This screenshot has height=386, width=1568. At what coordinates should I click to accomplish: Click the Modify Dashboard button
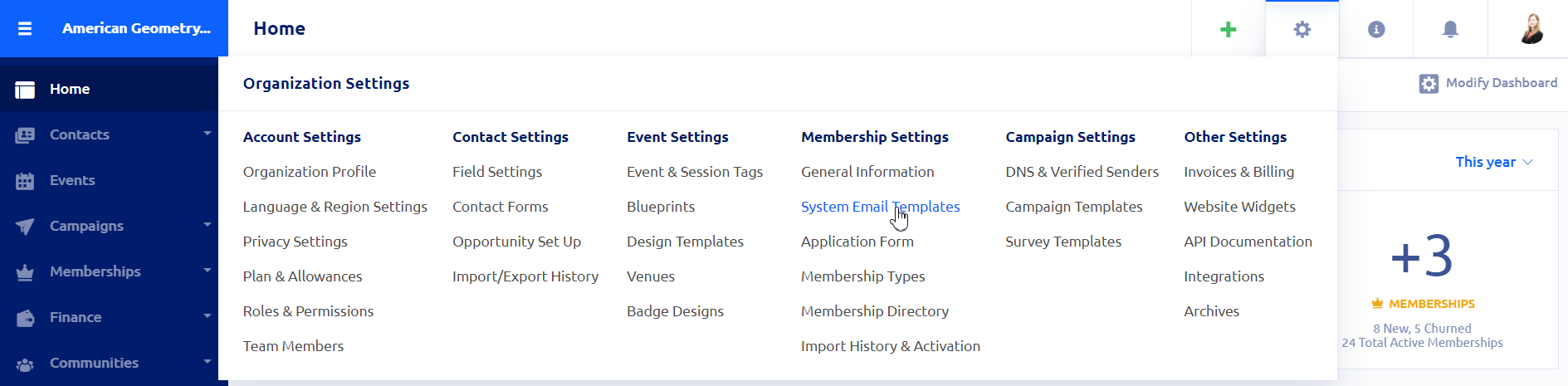[x=1488, y=83]
